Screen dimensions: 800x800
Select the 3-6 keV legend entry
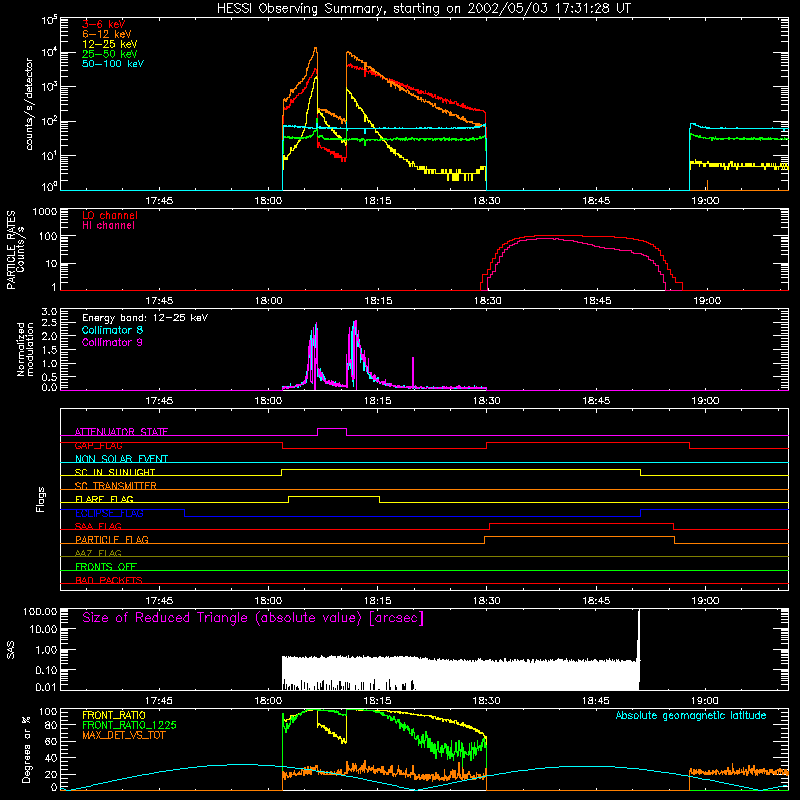point(104,24)
